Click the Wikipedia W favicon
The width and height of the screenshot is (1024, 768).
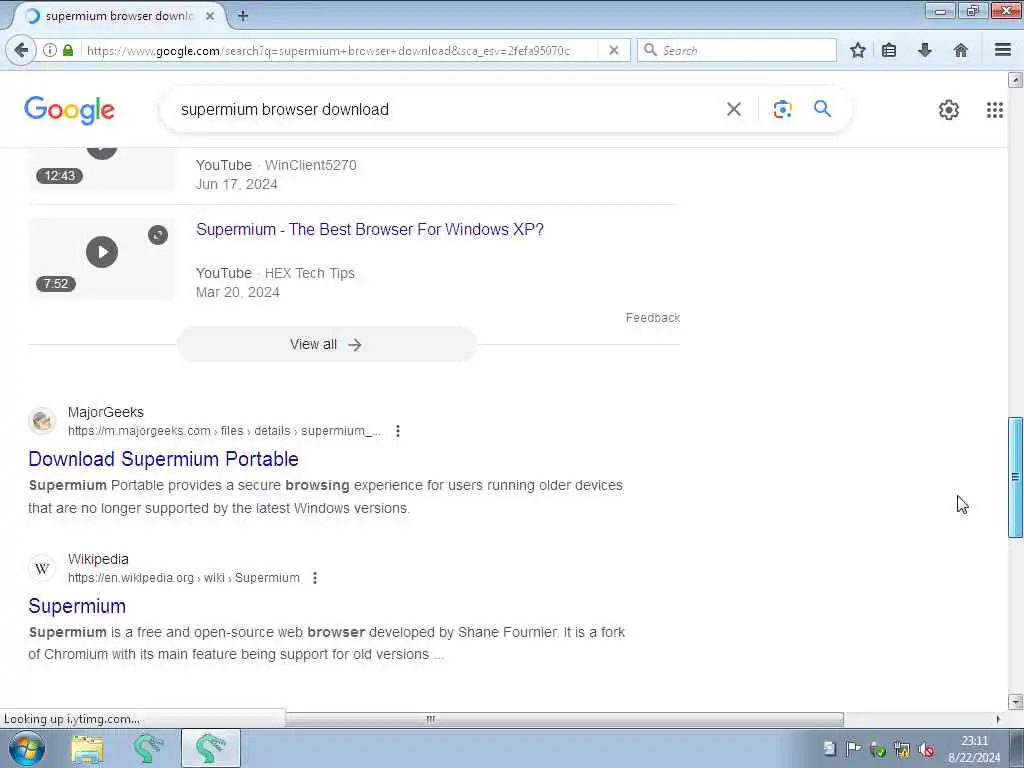(x=42, y=568)
